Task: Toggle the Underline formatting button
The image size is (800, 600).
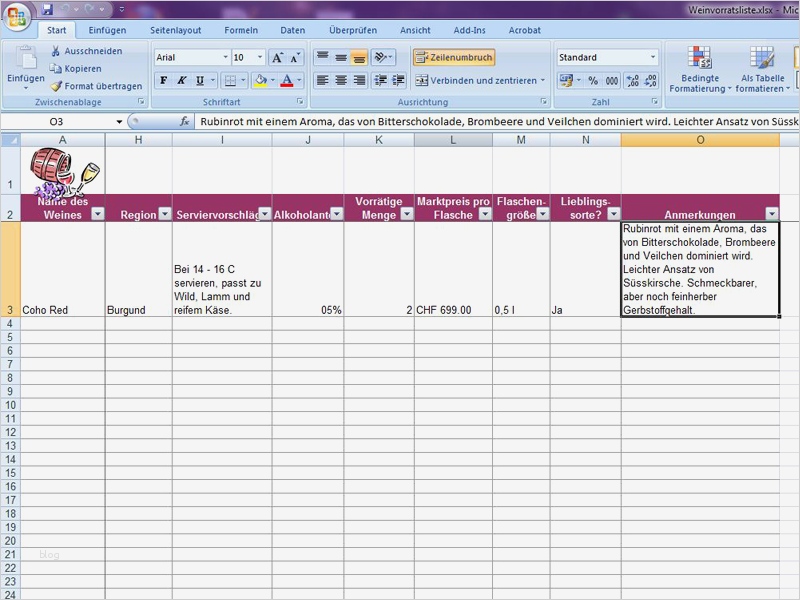Action: (200, 81)
